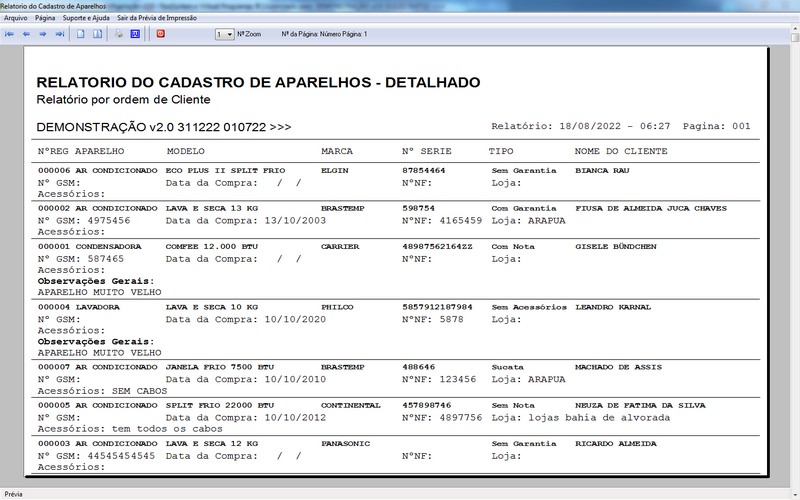Click serial number 87854464

point(423,170)
